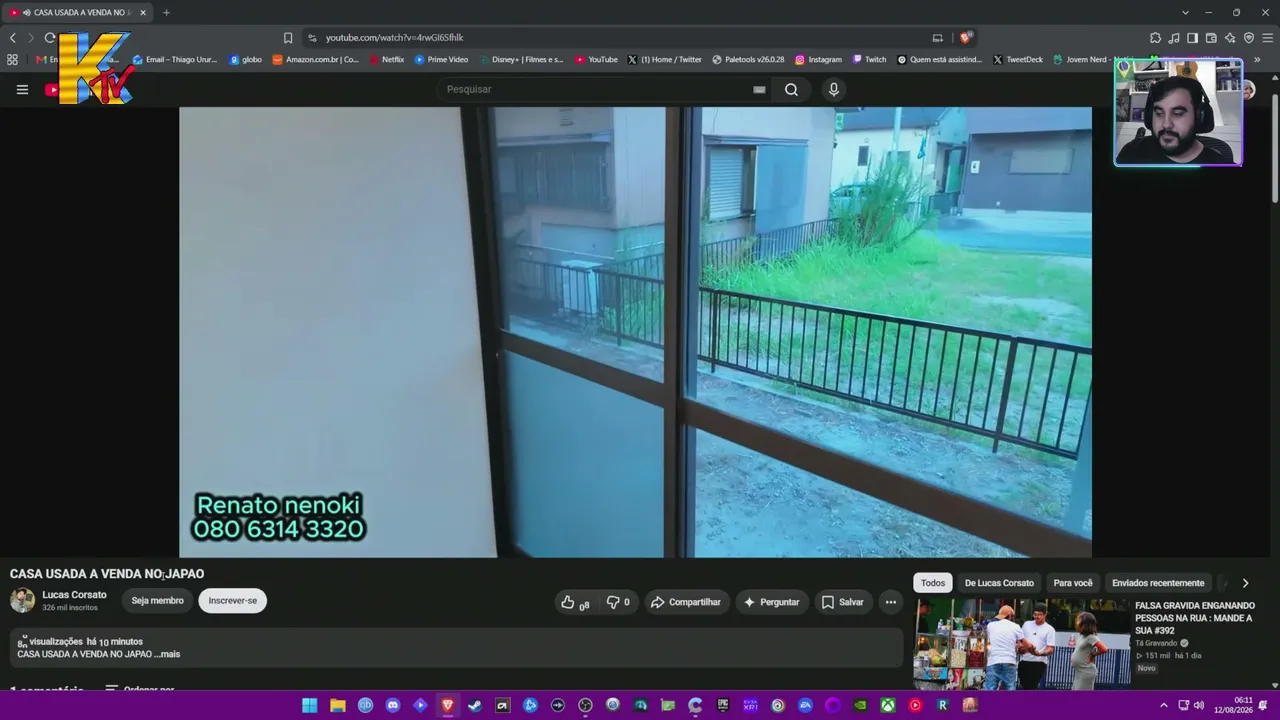Bookmark this page in the address bar

point(288,38)
